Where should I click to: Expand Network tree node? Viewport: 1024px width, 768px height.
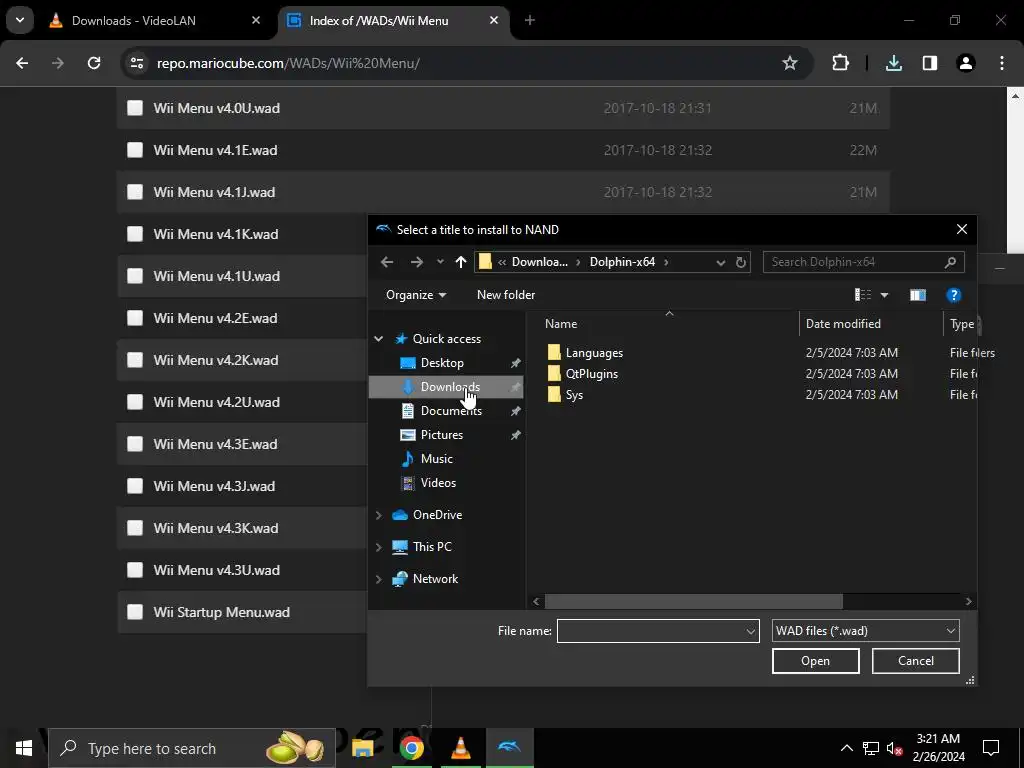click(378, 579)
